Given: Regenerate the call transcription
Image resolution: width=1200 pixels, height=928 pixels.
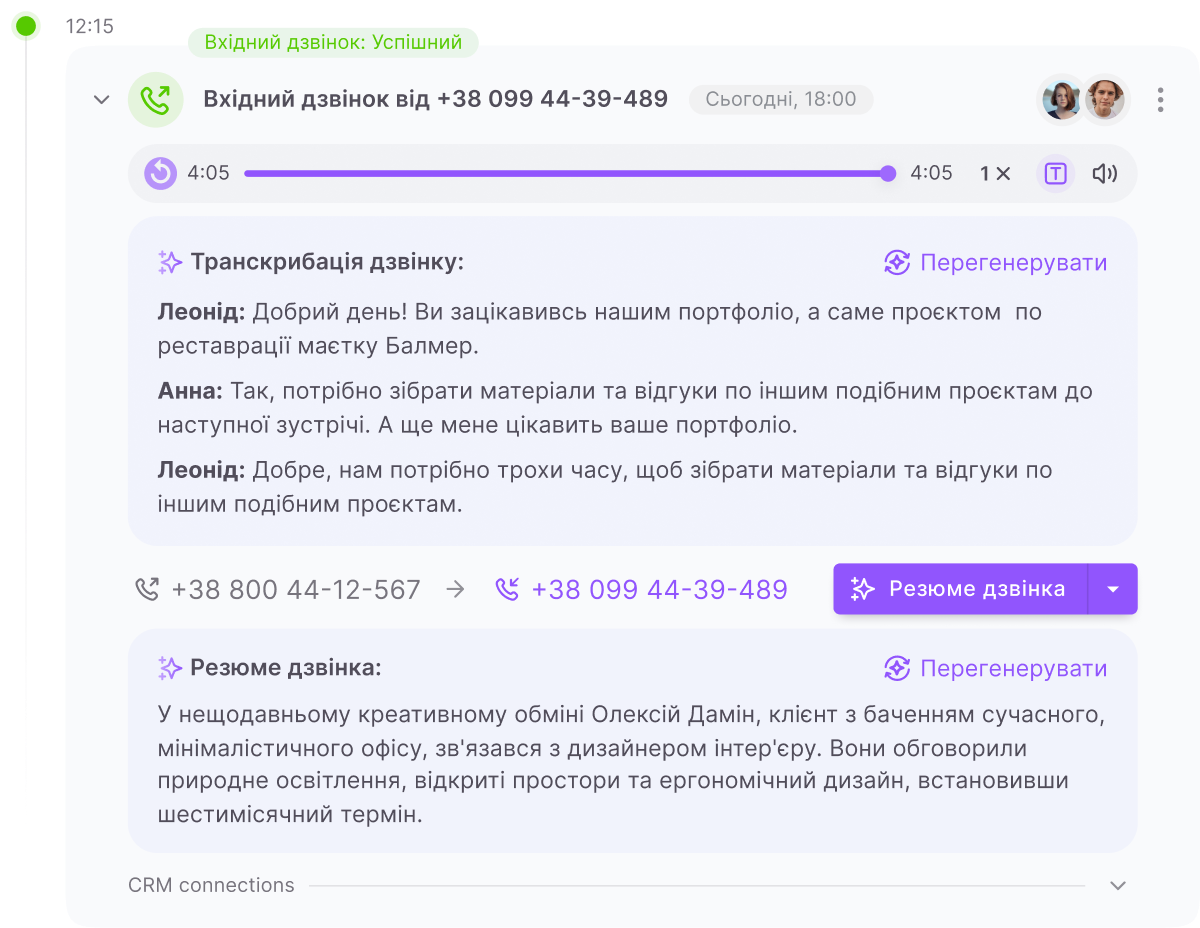Looking at the screenshot, I should click(996, 263).
